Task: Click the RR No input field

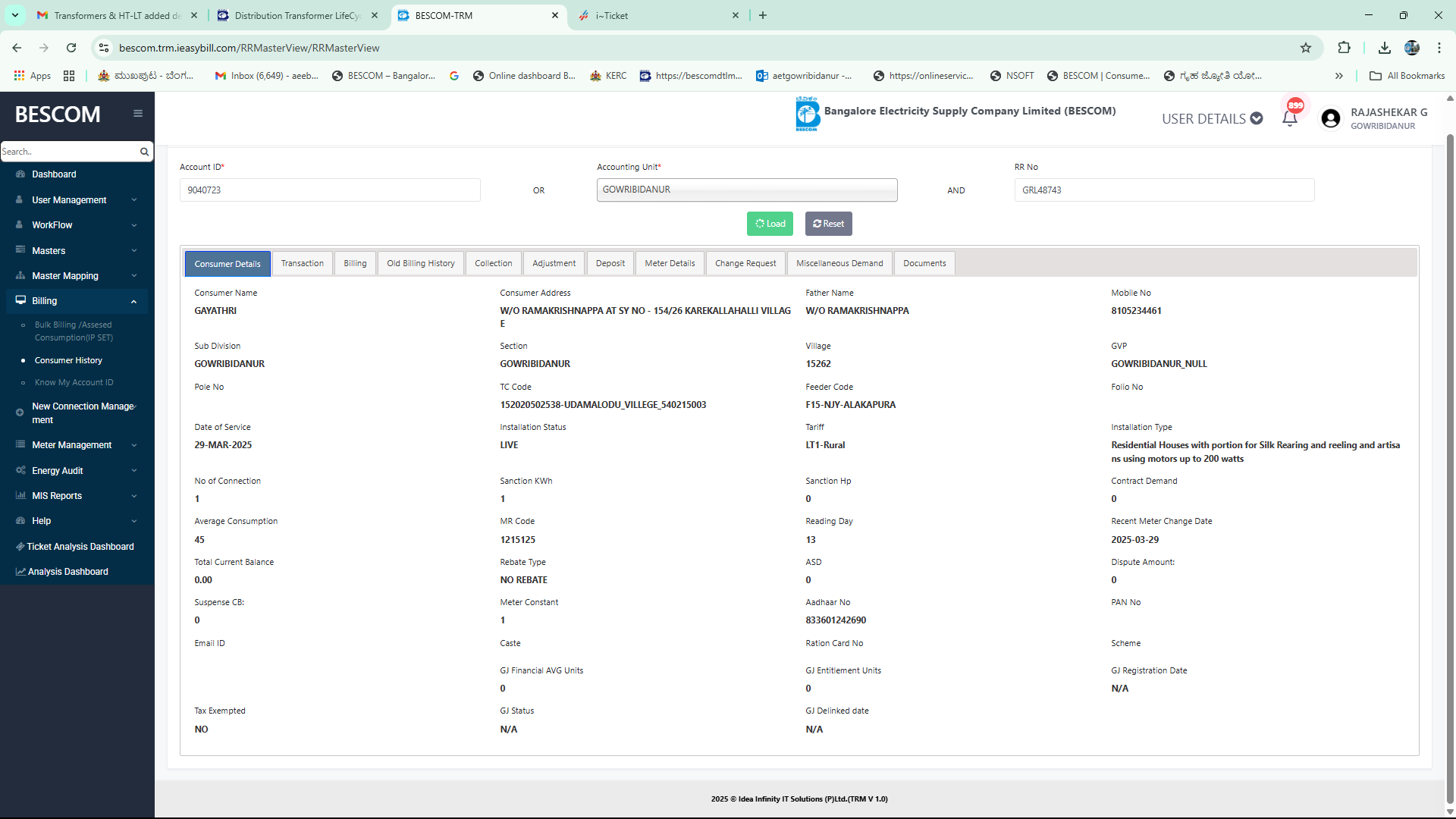Action: pos(1164,190)
